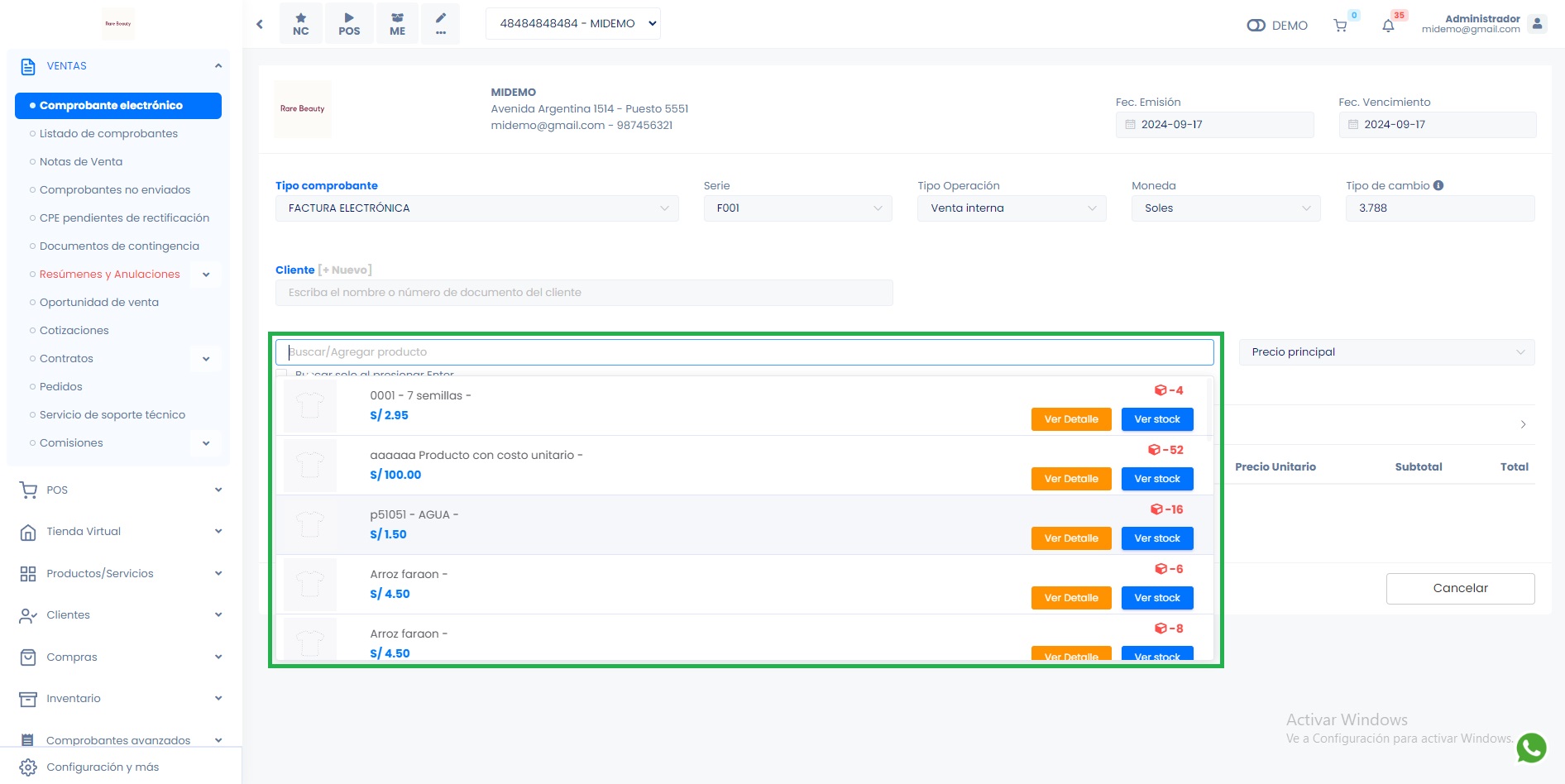Click the exchange rate info icon
Screen dimensions: 1565x784
click(x=1438, y=185)
